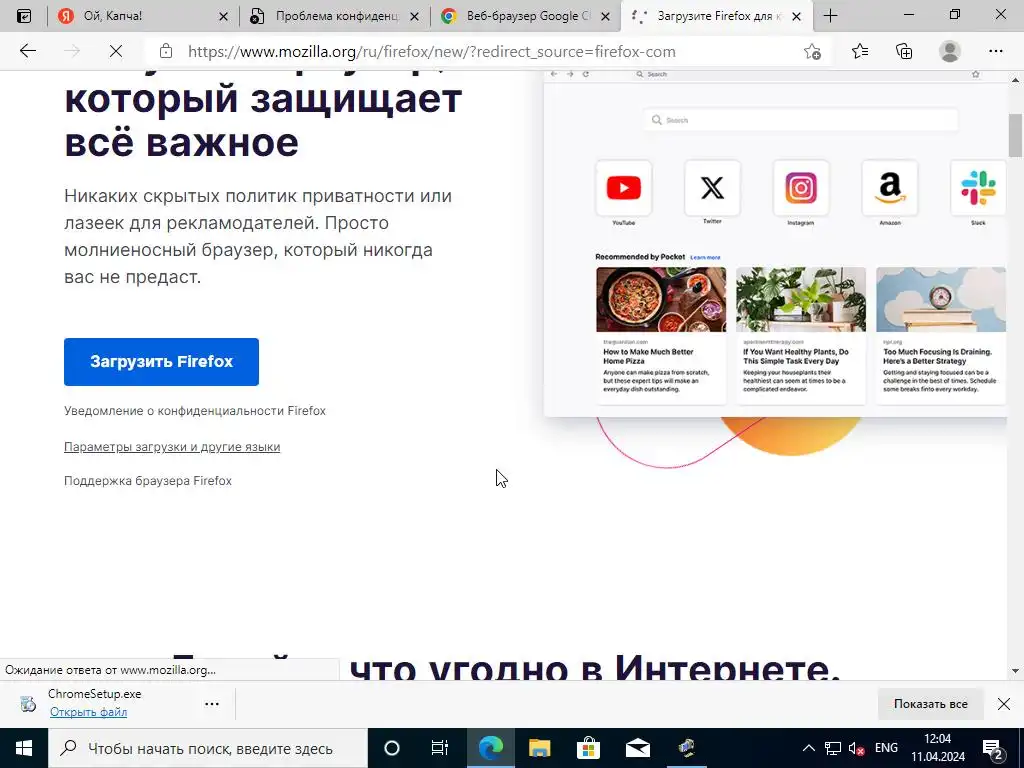Open network status tray icon

[x=833, y=748]
